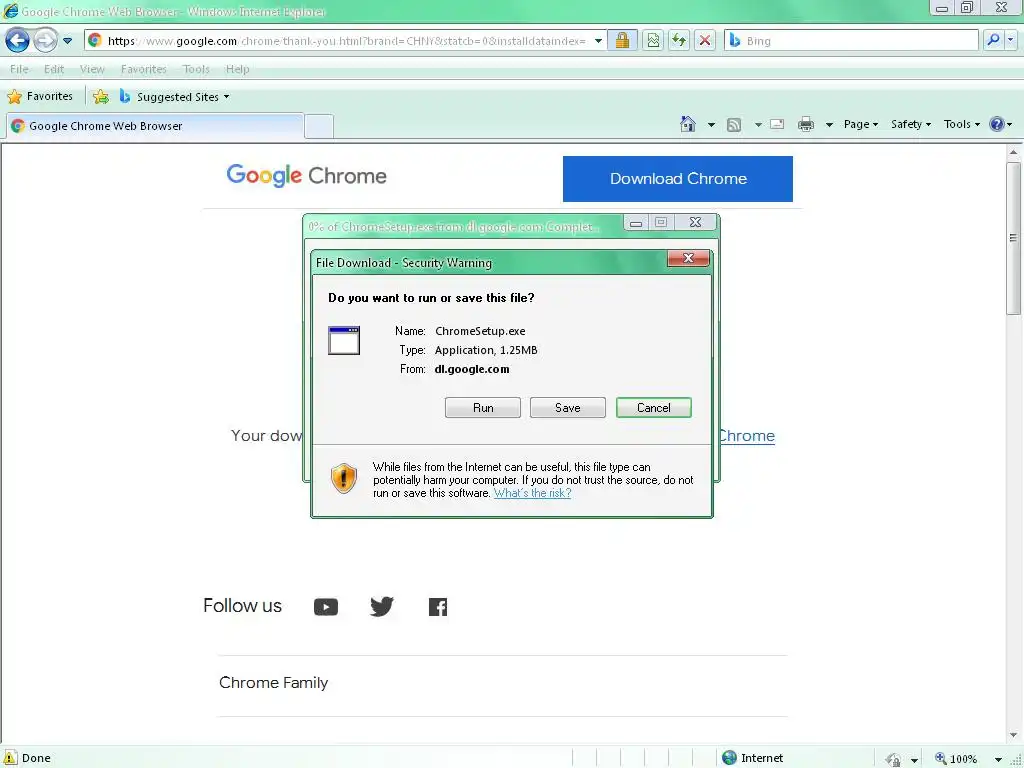Image resolution: width=1024 pixels, height=768 pixels.
Task: Expand the zoom level dropdown arrow
Action: [998, 759]
